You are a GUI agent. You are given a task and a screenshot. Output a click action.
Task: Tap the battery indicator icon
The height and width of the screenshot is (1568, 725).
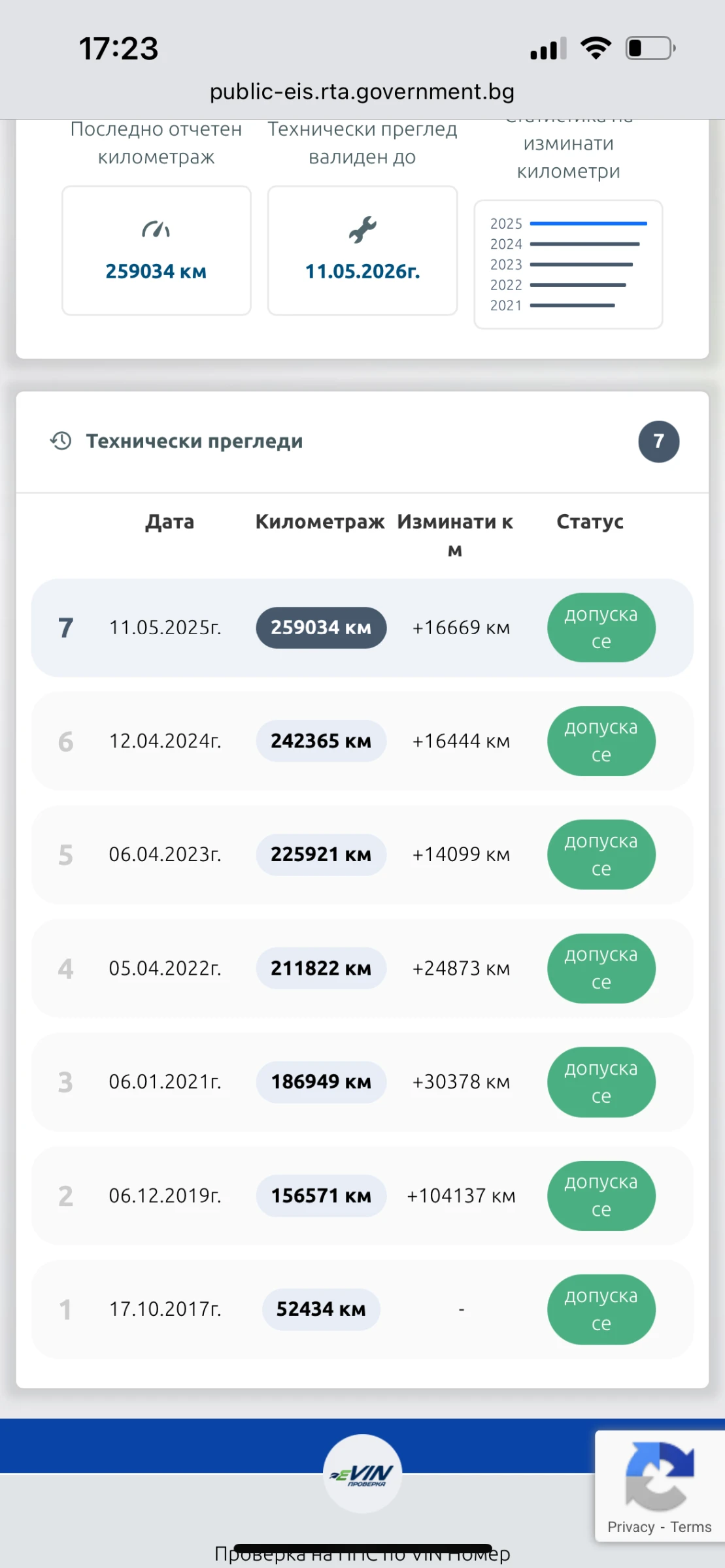click(x=650, y=48)
